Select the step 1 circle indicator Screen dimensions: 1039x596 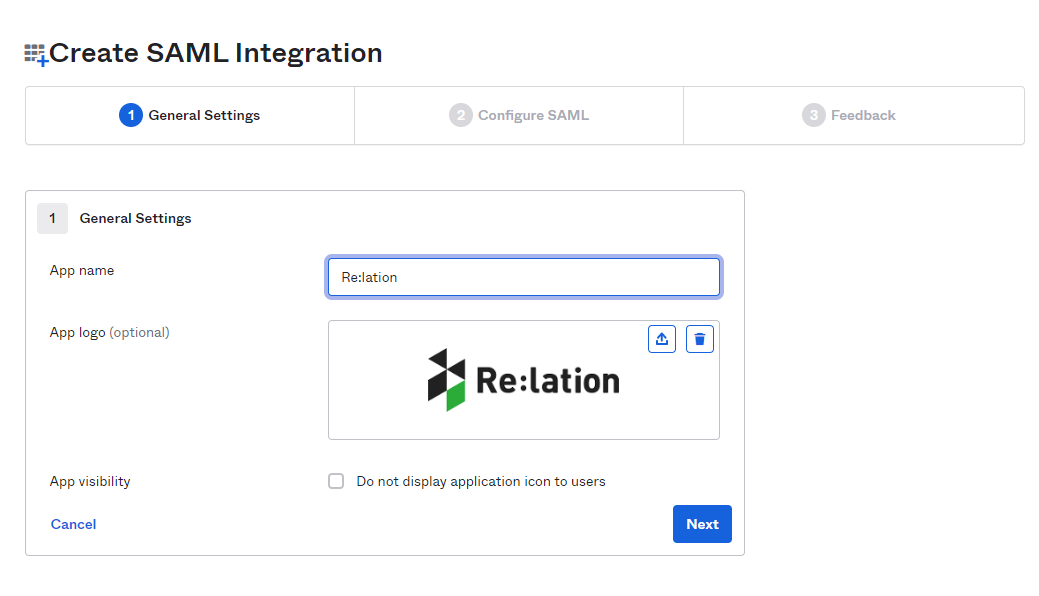pos(131,115)
